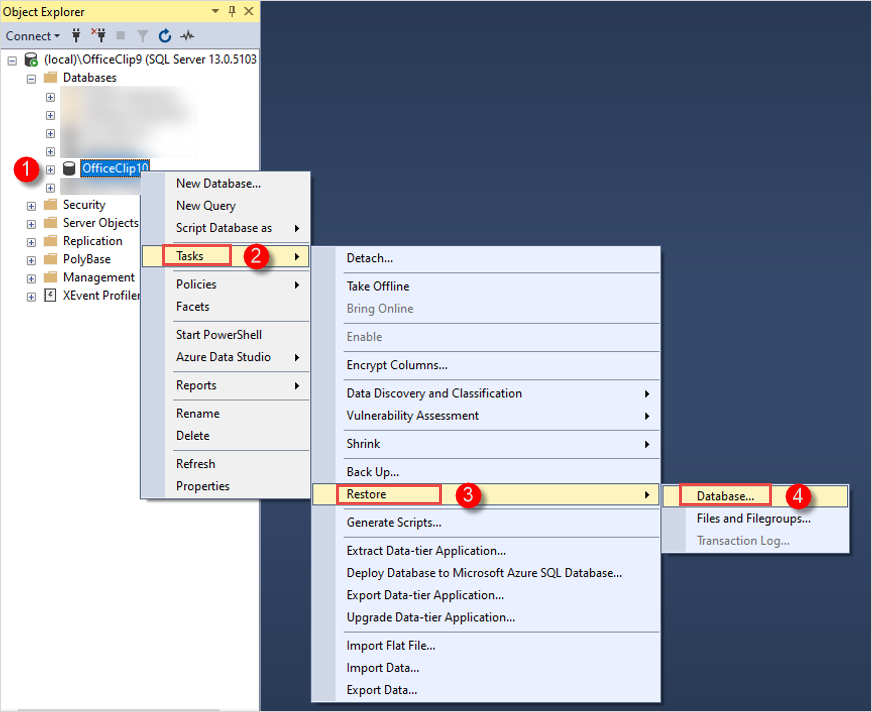The width and height of the screenshot is (872, 712).
Task: Open Vulnerability Assessment submenu
Action: (x=485, y=416)
